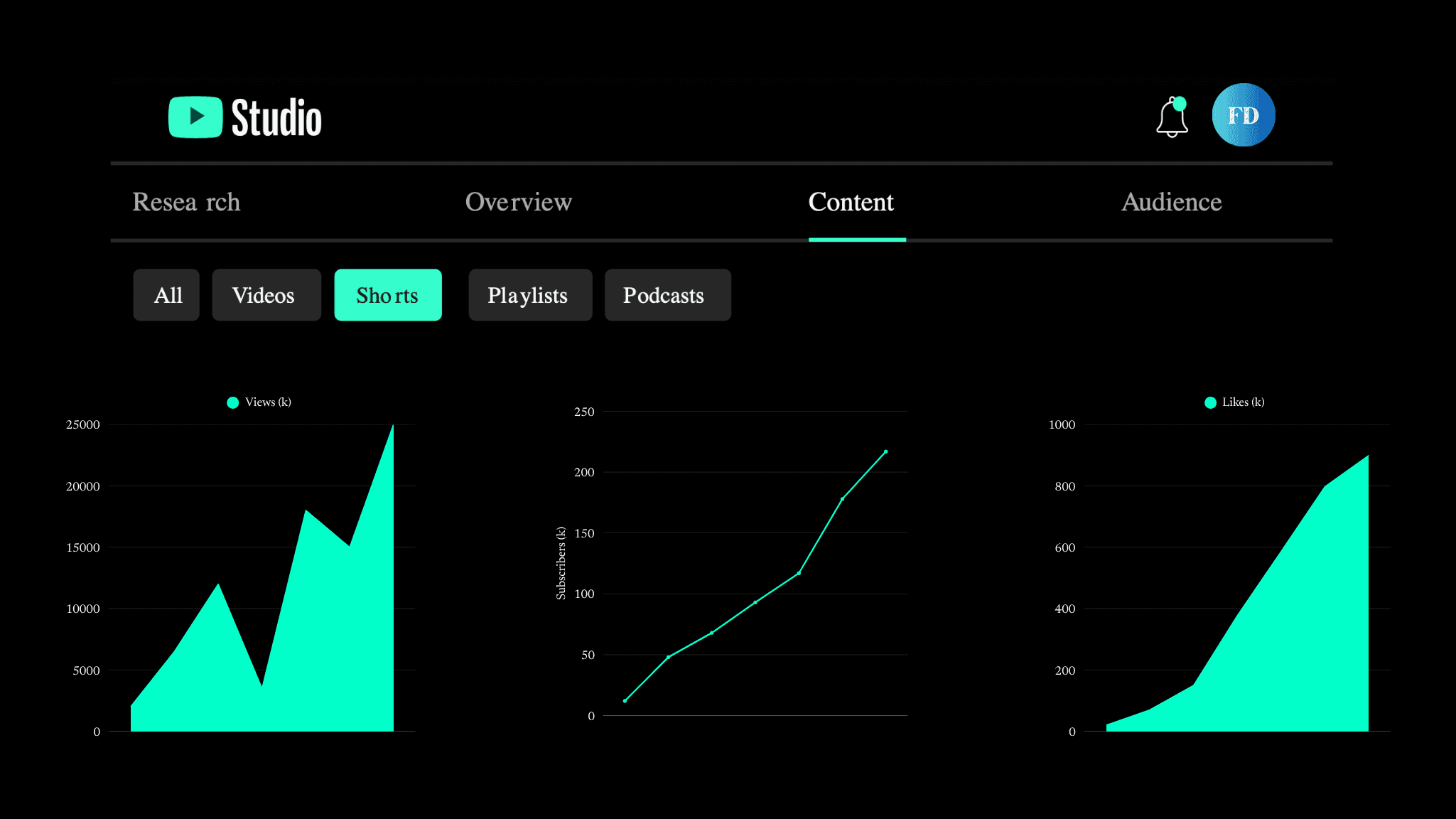The height and width of the screenshot is (819, 1456).
Task: Click the Subscribers (k) axis label
Action: [561, 563]
